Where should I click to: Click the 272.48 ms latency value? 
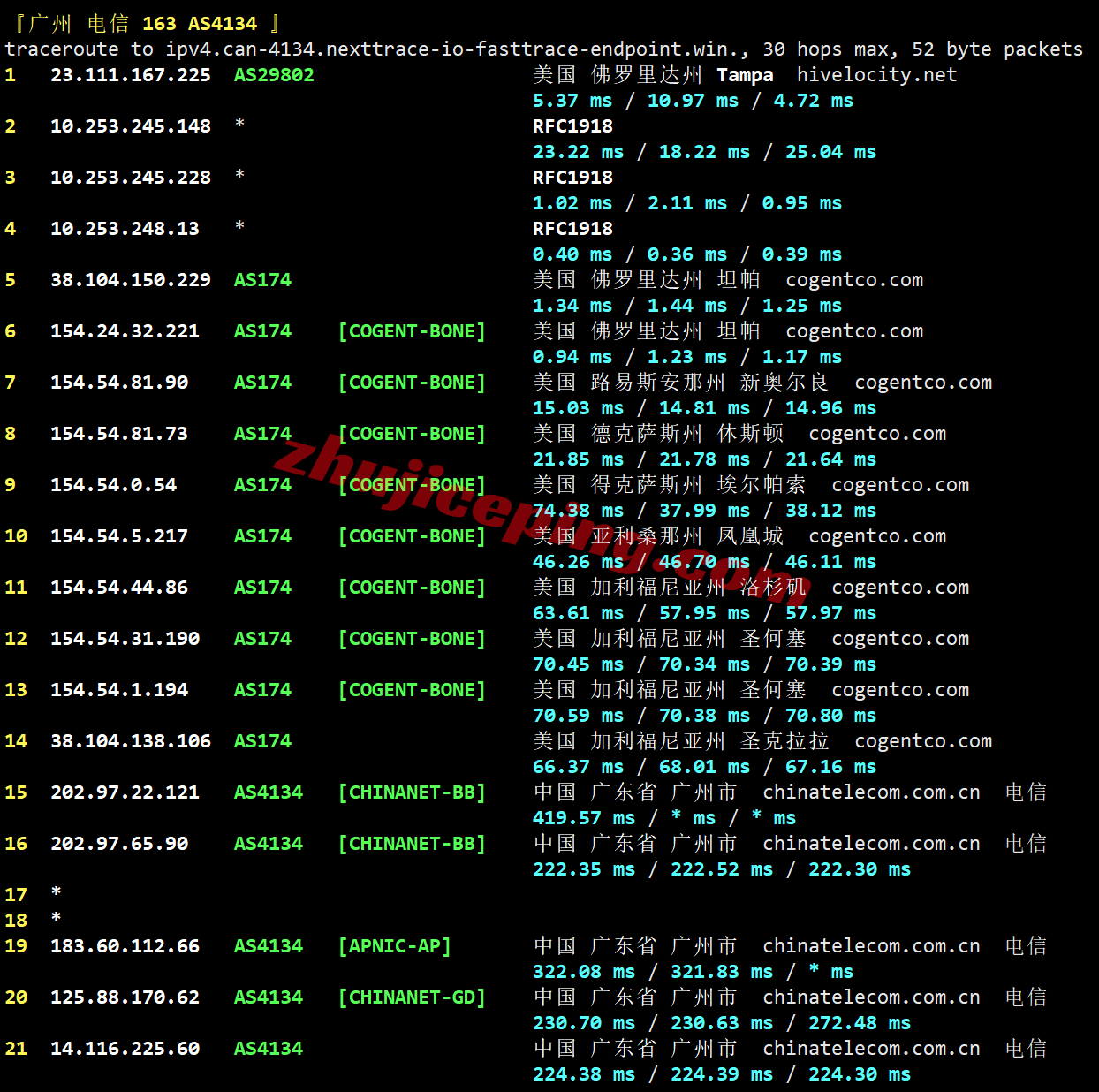(860, 1023)
